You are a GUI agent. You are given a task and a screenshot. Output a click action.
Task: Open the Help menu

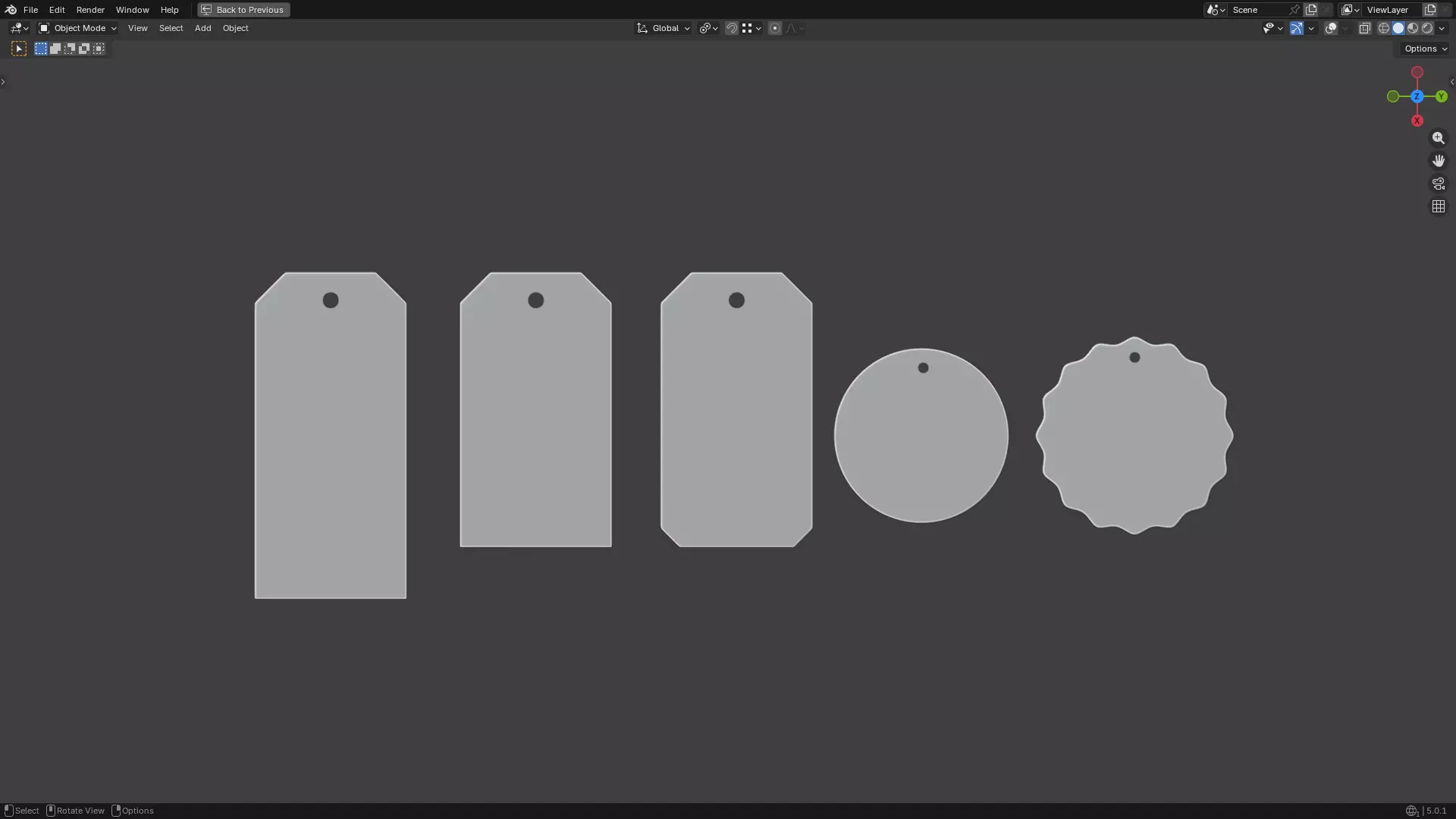[x=169, y=10]
